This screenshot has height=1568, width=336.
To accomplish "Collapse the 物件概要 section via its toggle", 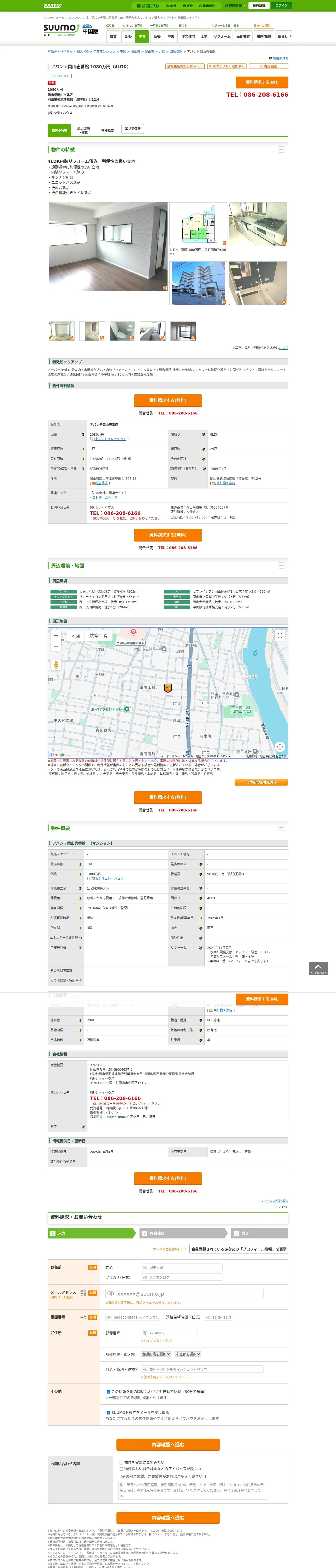I will click(x=281, y=828).
